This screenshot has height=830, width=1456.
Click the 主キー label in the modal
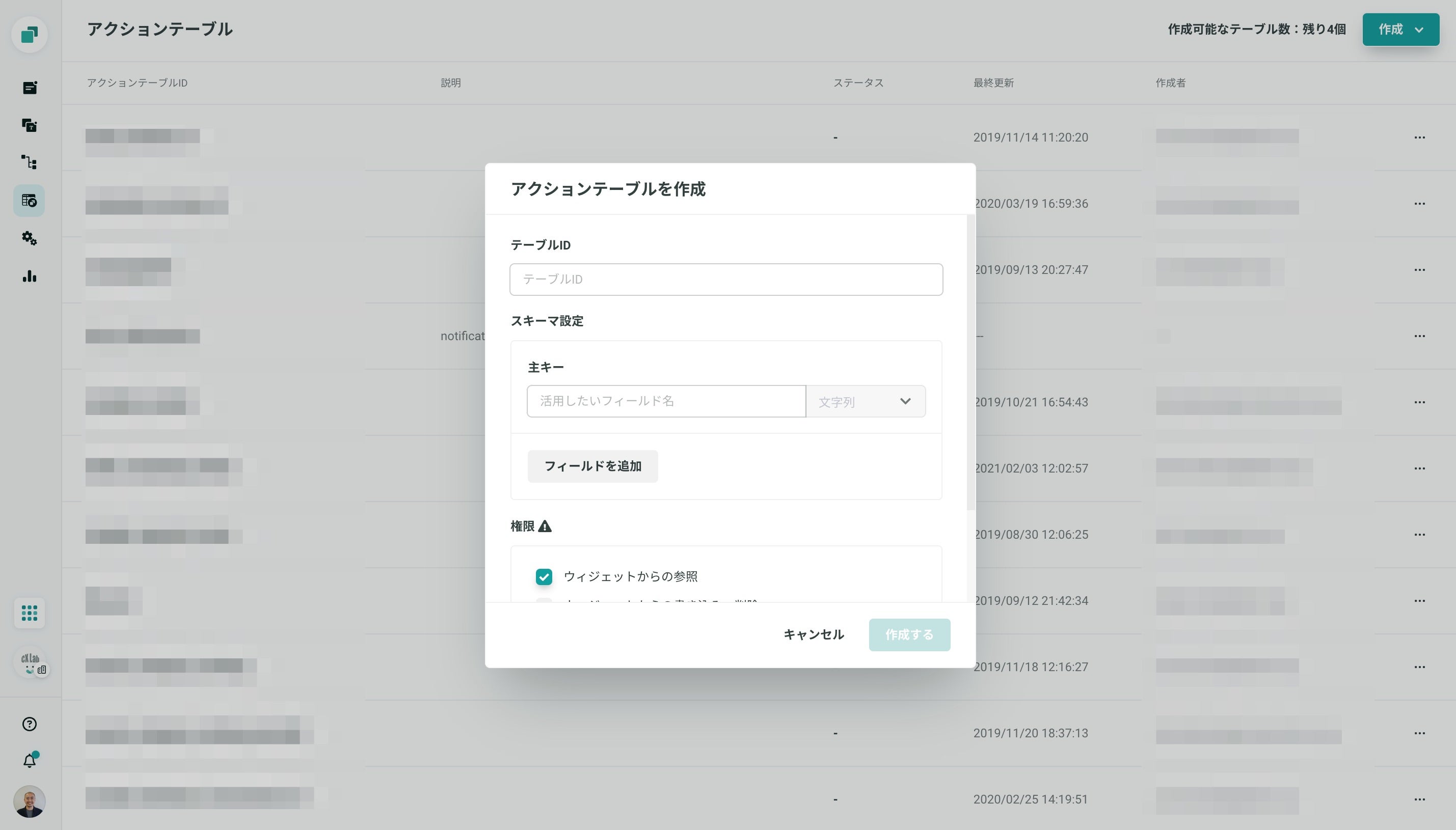point(546,367)
